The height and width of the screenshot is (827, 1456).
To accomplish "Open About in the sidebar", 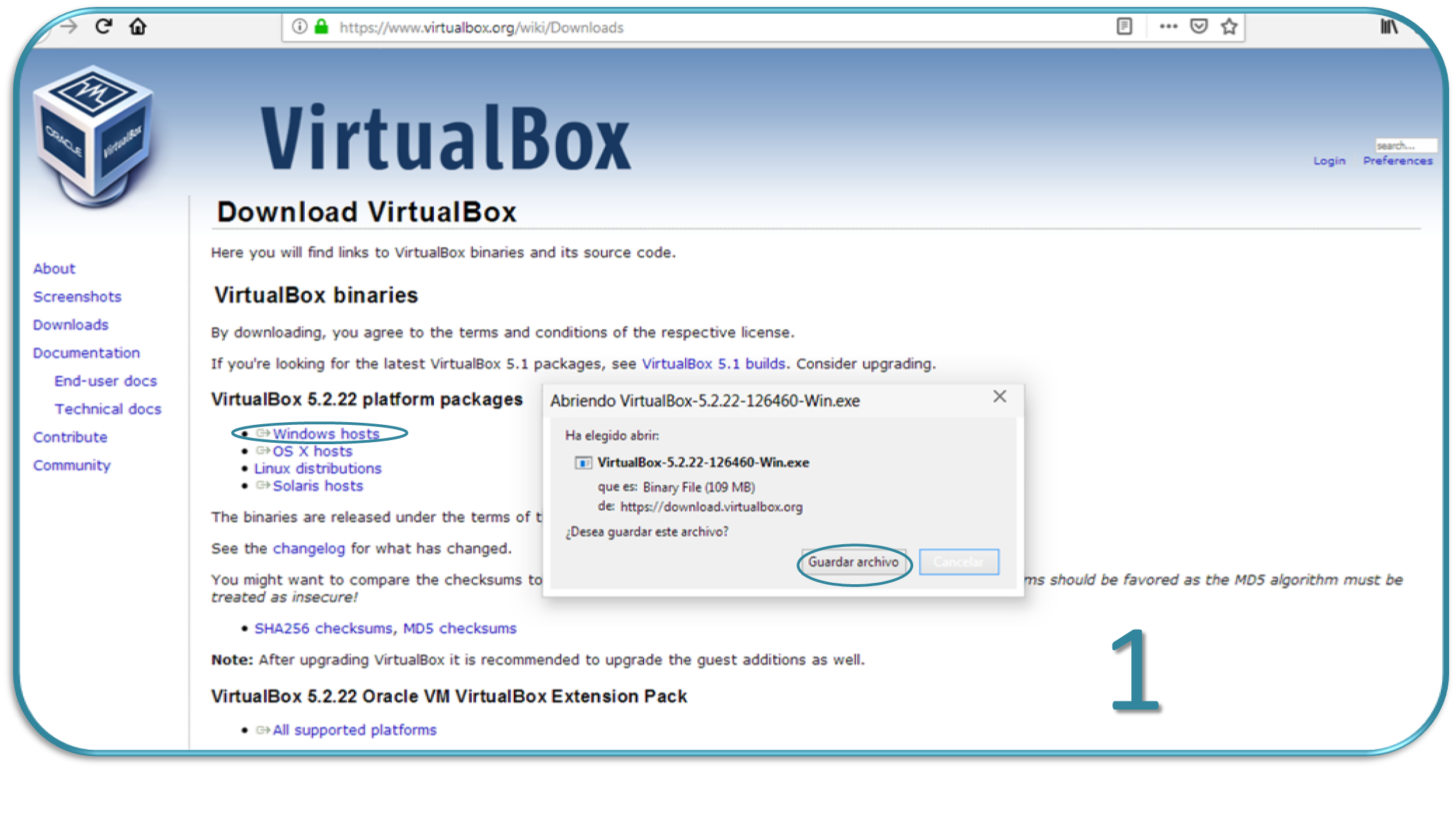I will point(54,269).
